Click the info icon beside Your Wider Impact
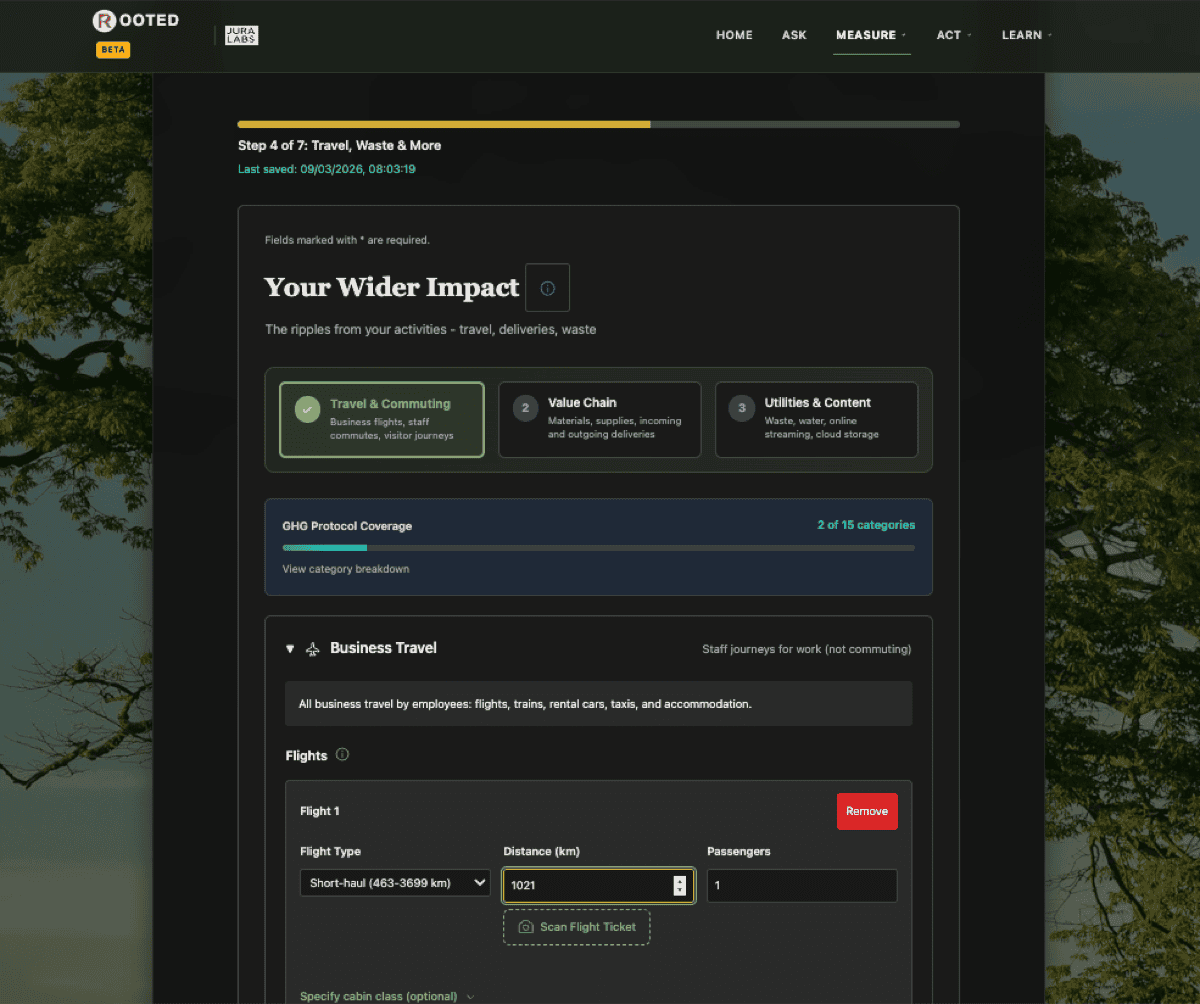Viewport: 1200px width, 1004px height. (x=547, y=287)
